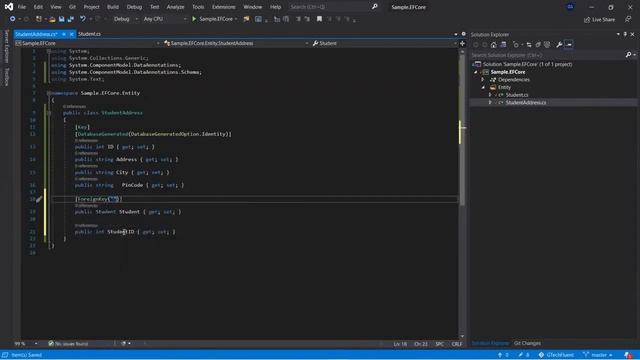The image size is (640, 360).
Task: Select StudentAddress.cs in Solution Explorer
Action: (526, 102)
